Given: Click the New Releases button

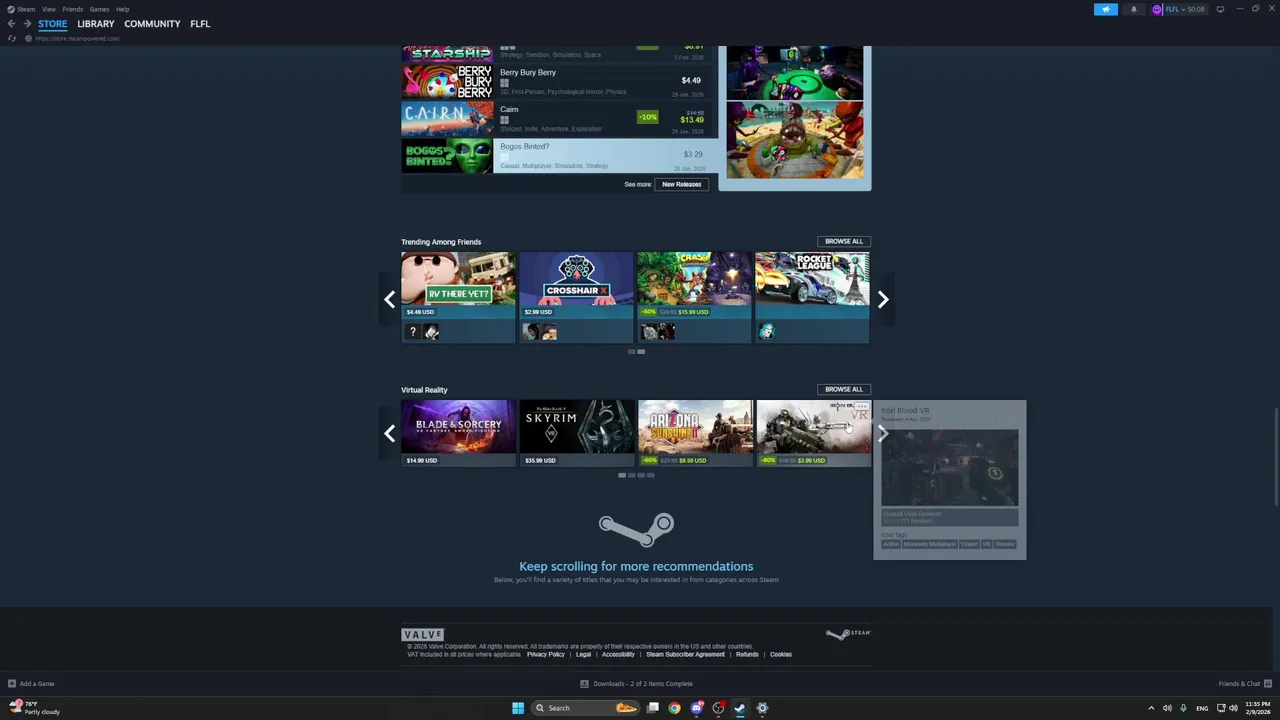Looking at the screenshot, I should [681, 184].
